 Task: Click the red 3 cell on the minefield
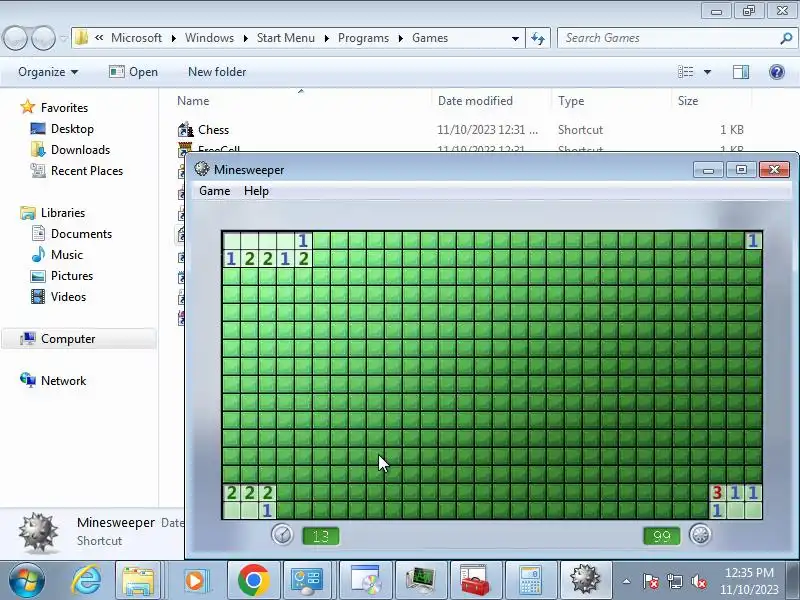point(717,492)
